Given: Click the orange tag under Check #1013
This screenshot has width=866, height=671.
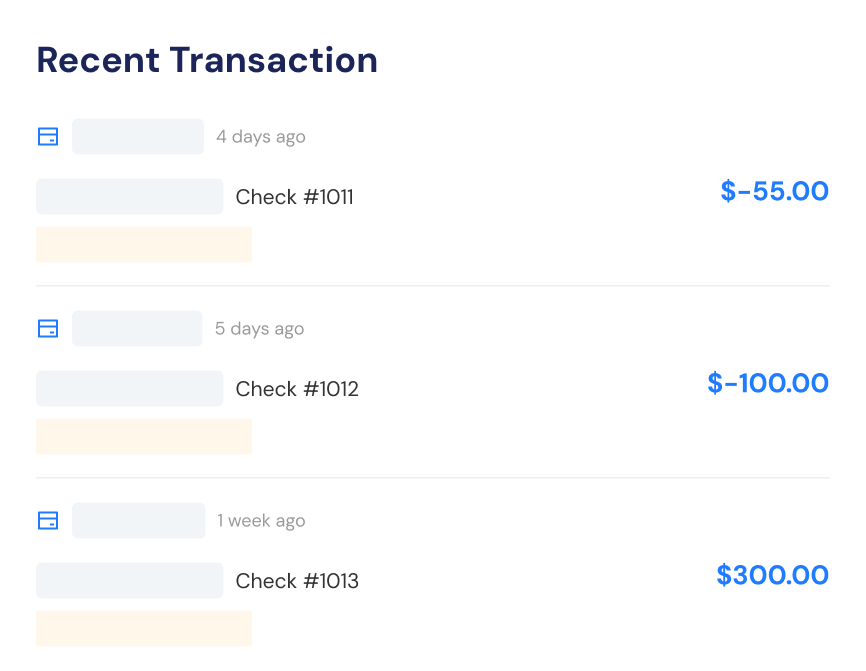Looking at the screenshot, I should (x=144, y=628).
